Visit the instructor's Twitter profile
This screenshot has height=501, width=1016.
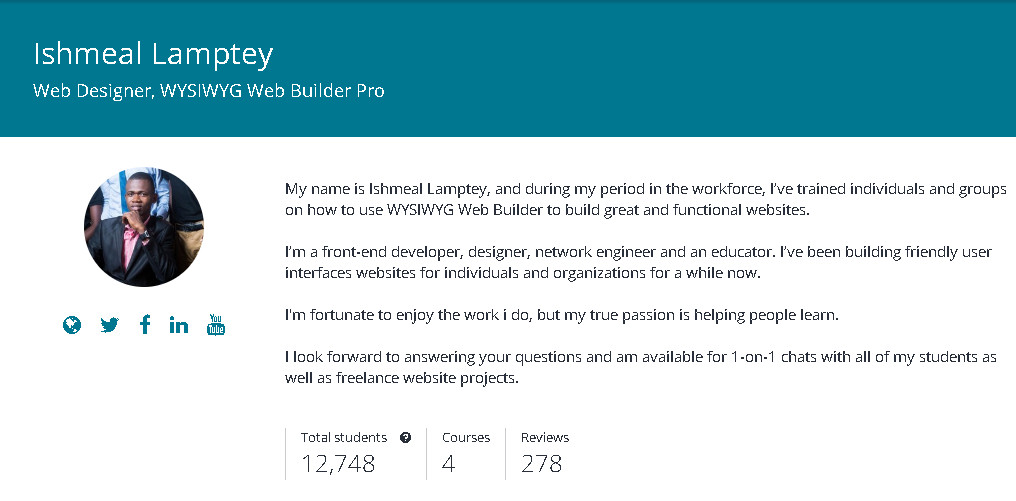tap(109, 325)
